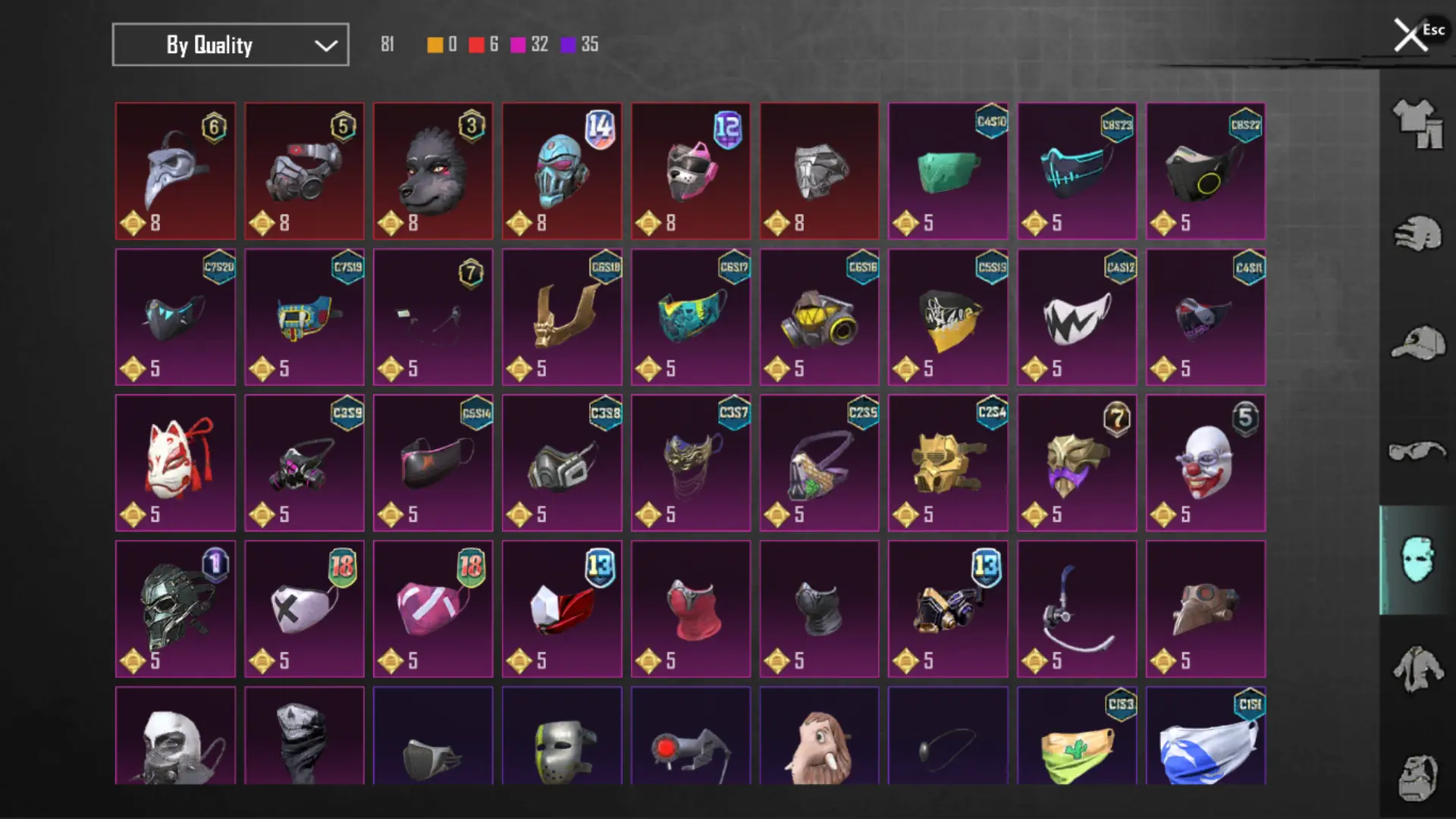Open the outfit set category icon
This screenshot has width=1456, height=819.
1417,124
